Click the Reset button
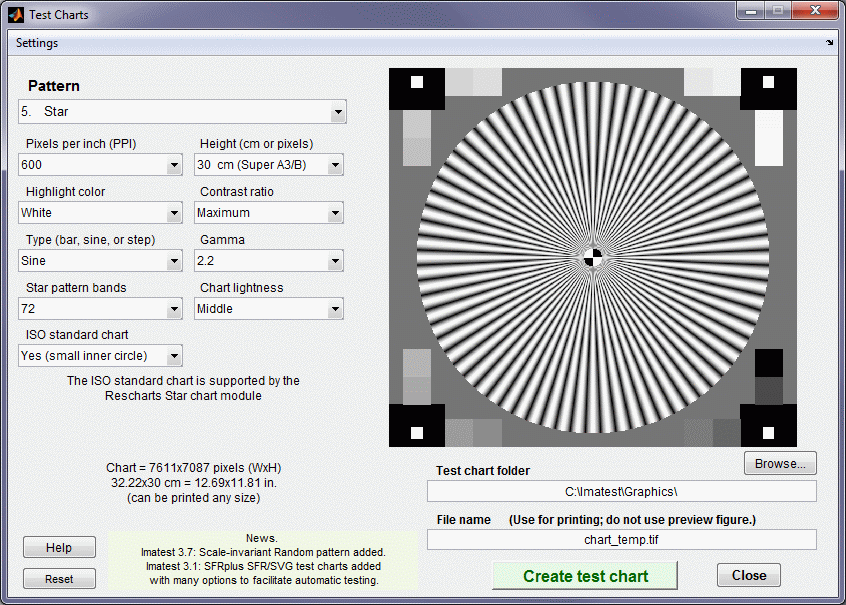This screenshot has height=605, width=846. point(59,579)
